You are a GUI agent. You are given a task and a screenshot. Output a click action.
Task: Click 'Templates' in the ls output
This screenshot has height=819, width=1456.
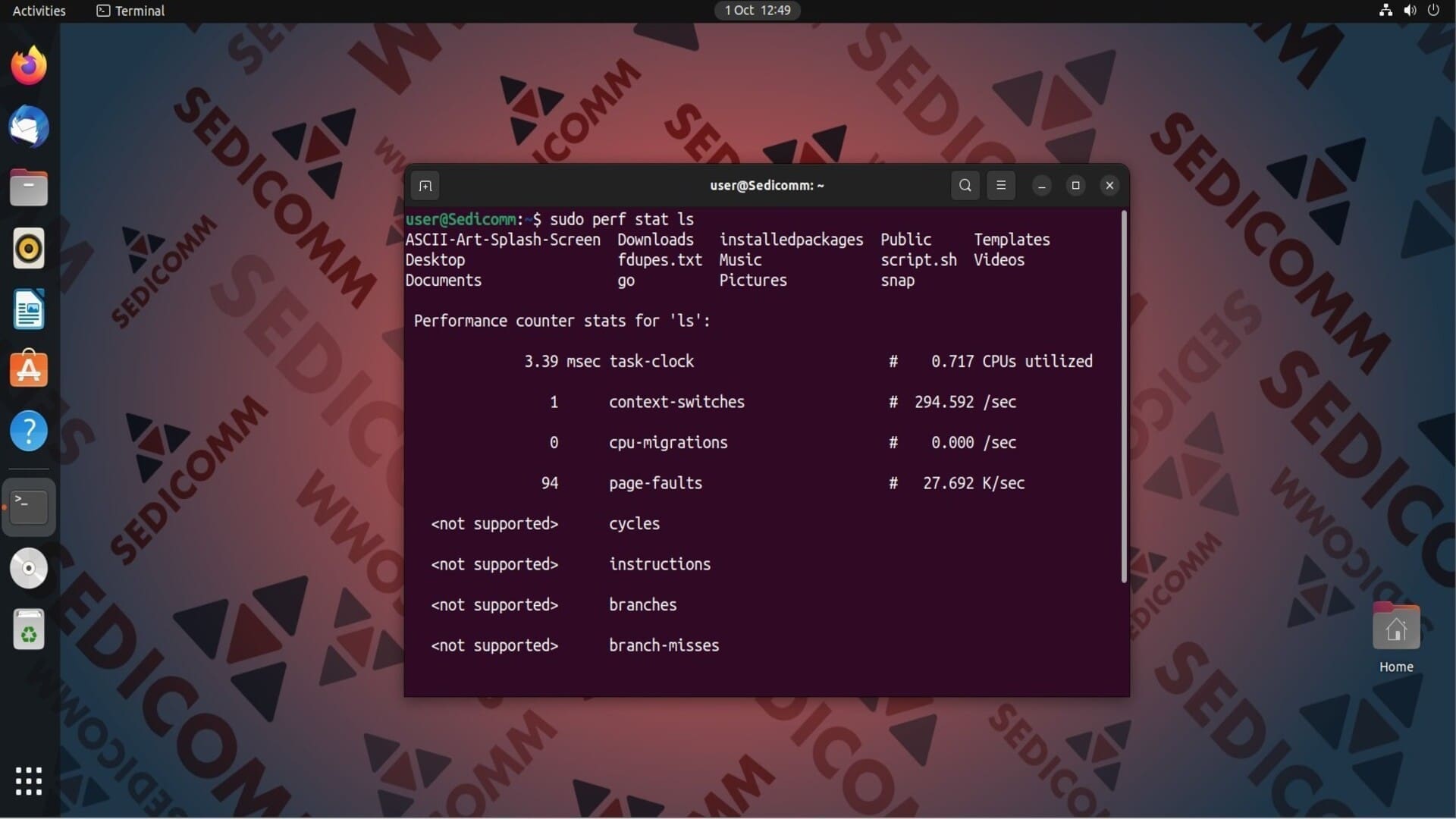click(x=1012, y=240)
